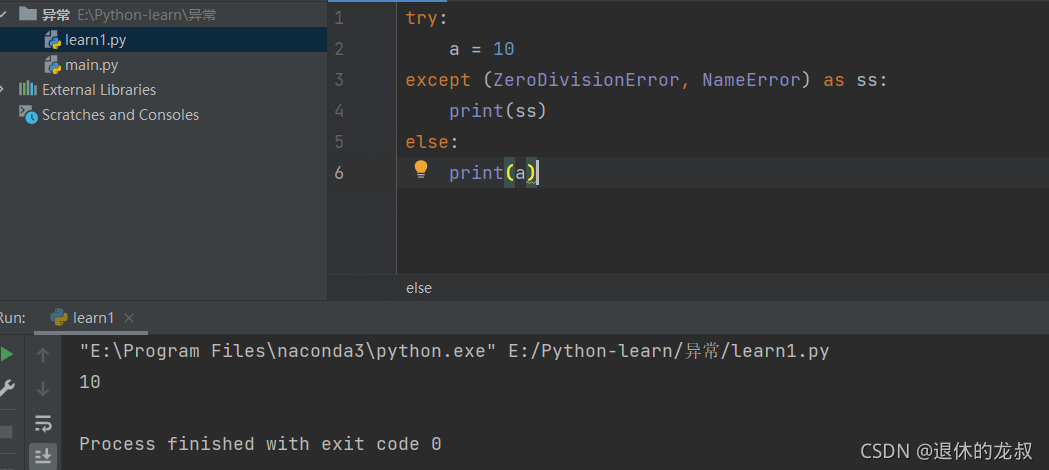The image size is (1049, 470).
Task: Click the Down the stack trace arrow
Action: coord(43,388)
